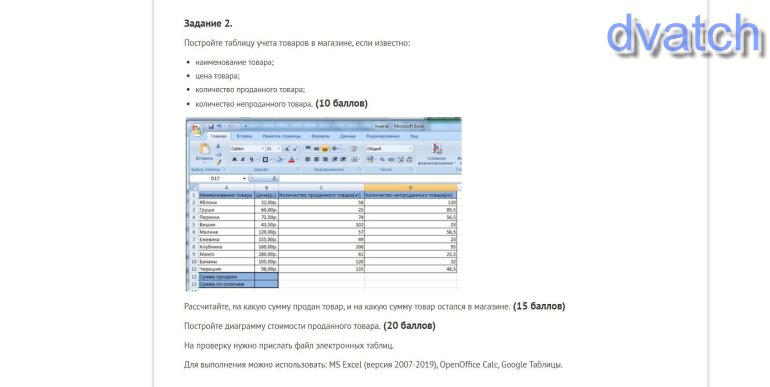Click the Сумма продажи cell in the Excel image

(x=226, y=277)
